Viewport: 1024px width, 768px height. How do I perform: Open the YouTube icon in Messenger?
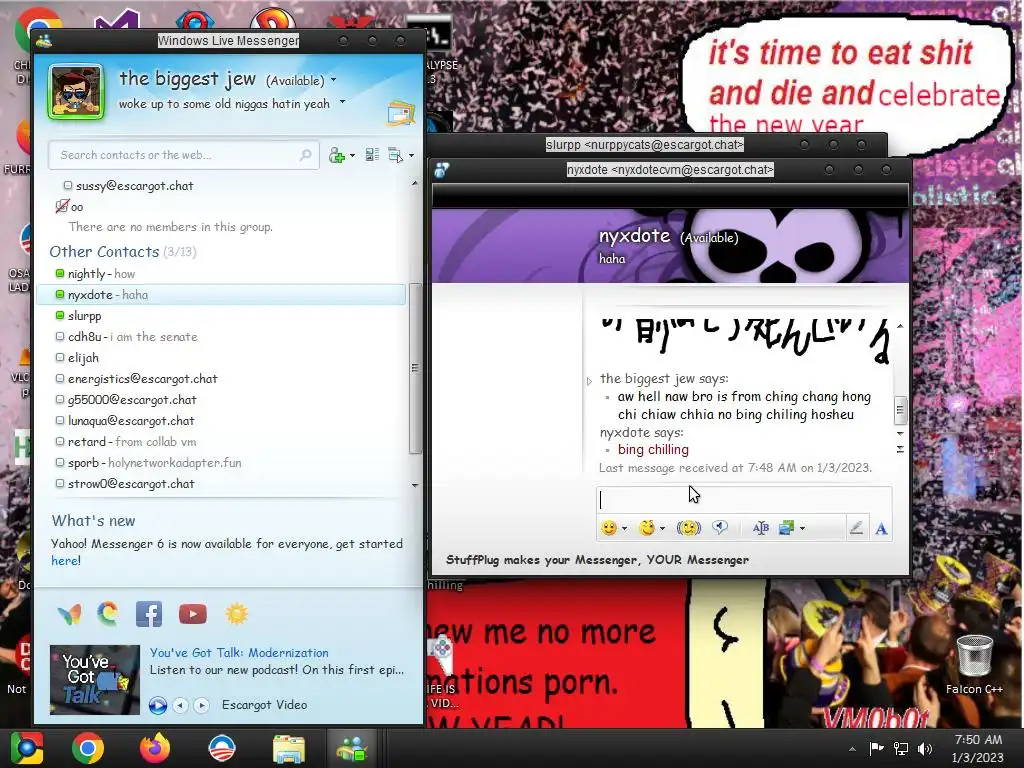click(x=193, y=615)
